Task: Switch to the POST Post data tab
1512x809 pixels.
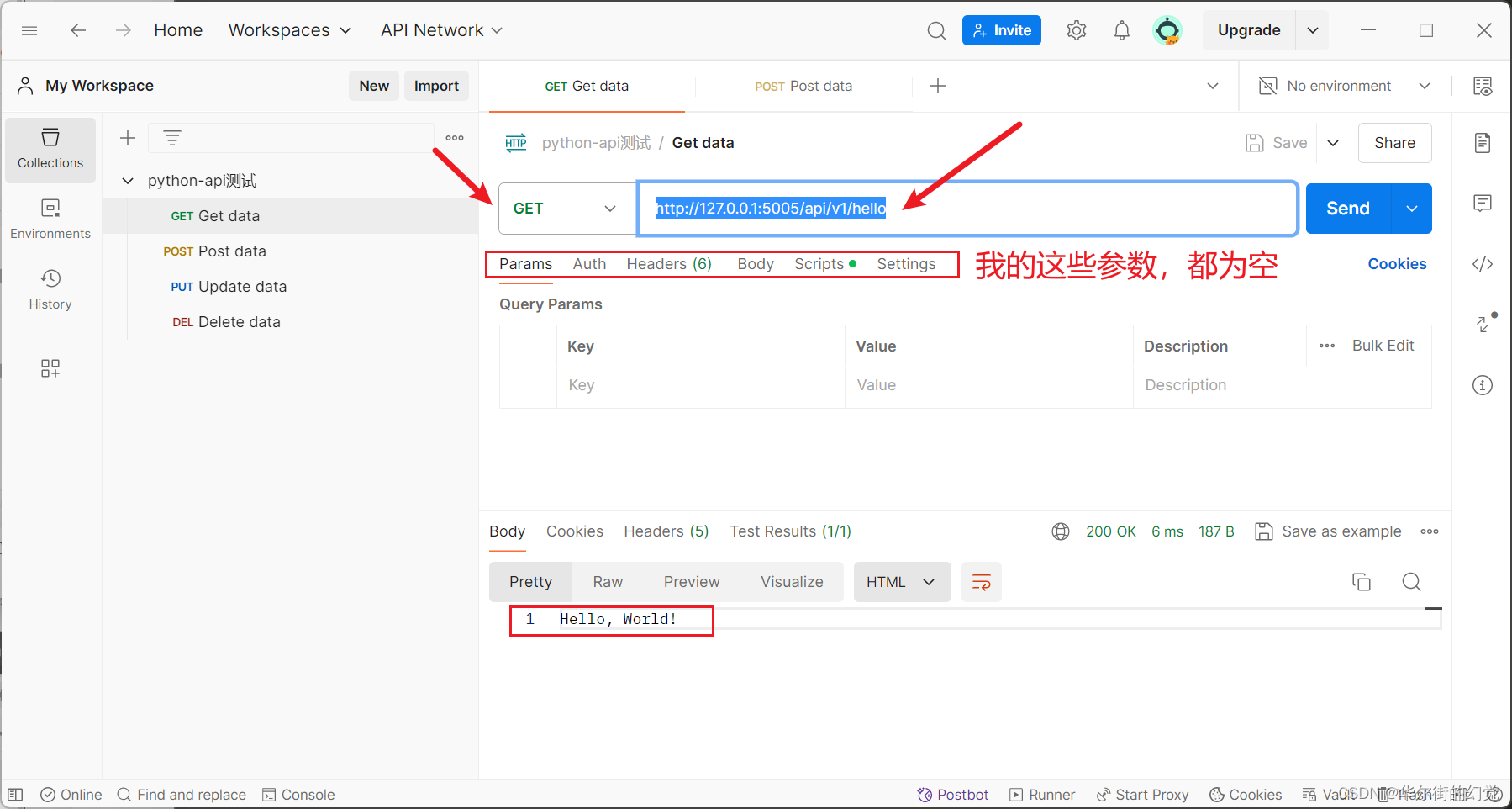Action: coord(803,86)
